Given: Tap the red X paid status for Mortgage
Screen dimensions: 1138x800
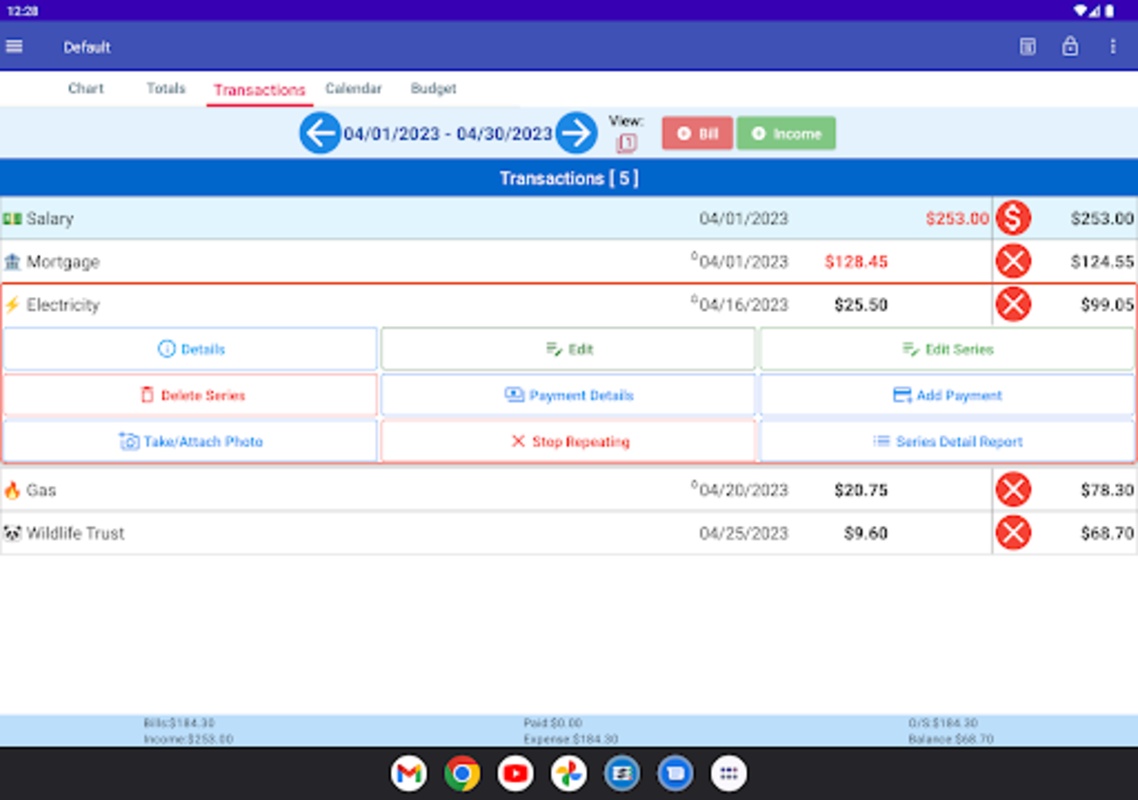Looking at the screenshot, I should 1013,261.
